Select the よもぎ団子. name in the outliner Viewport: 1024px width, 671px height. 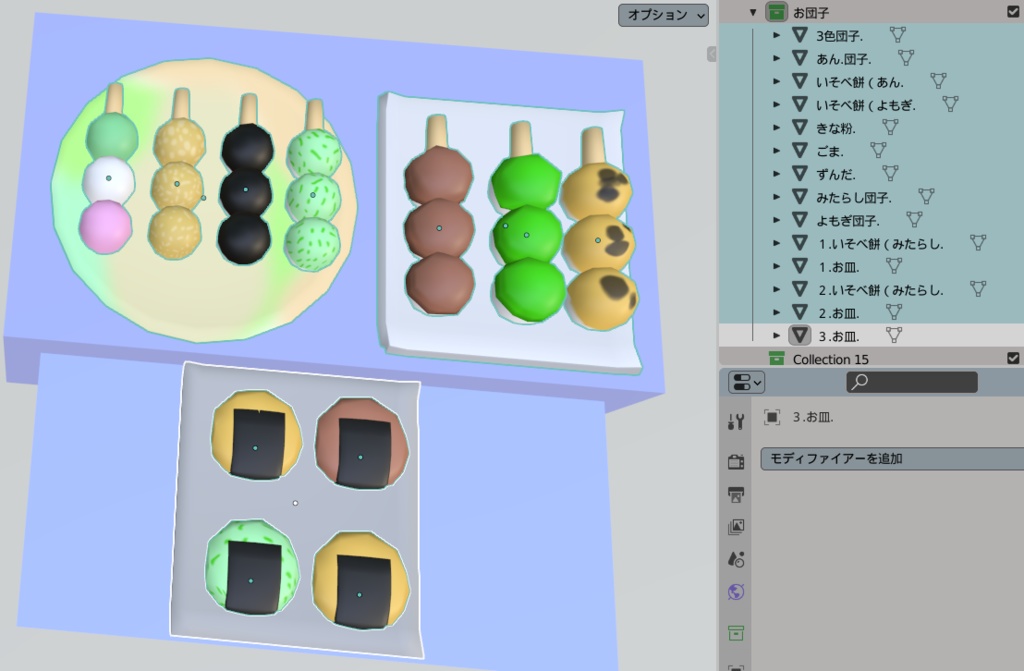click(x=848, y=221)
